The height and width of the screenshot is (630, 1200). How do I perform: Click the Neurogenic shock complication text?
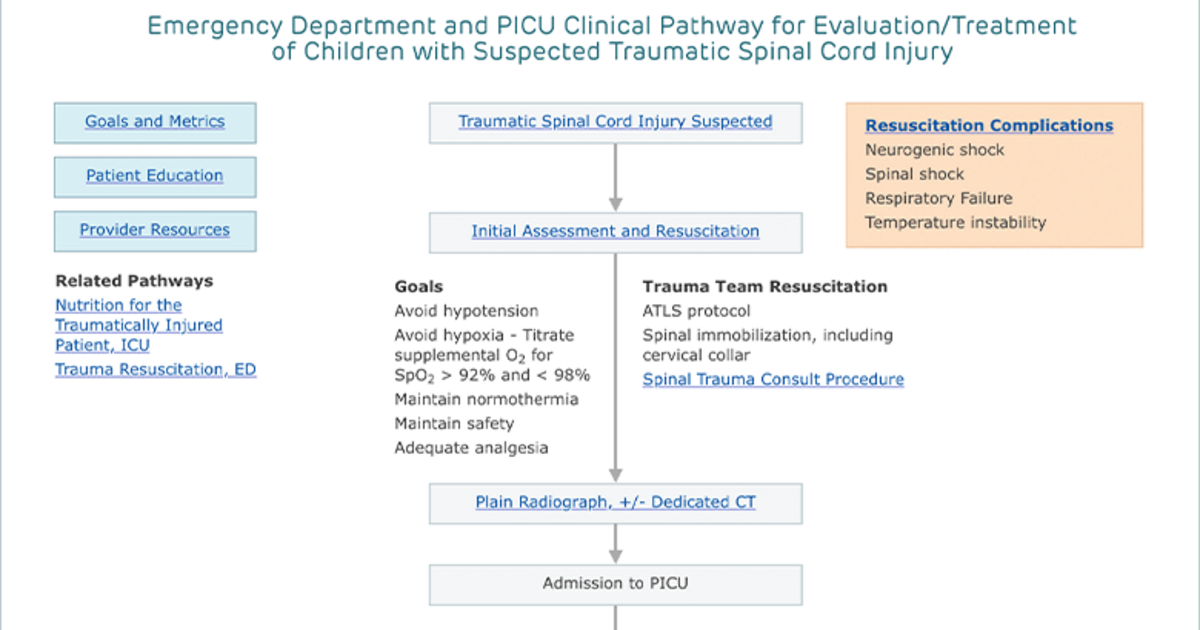pos(935,150)
